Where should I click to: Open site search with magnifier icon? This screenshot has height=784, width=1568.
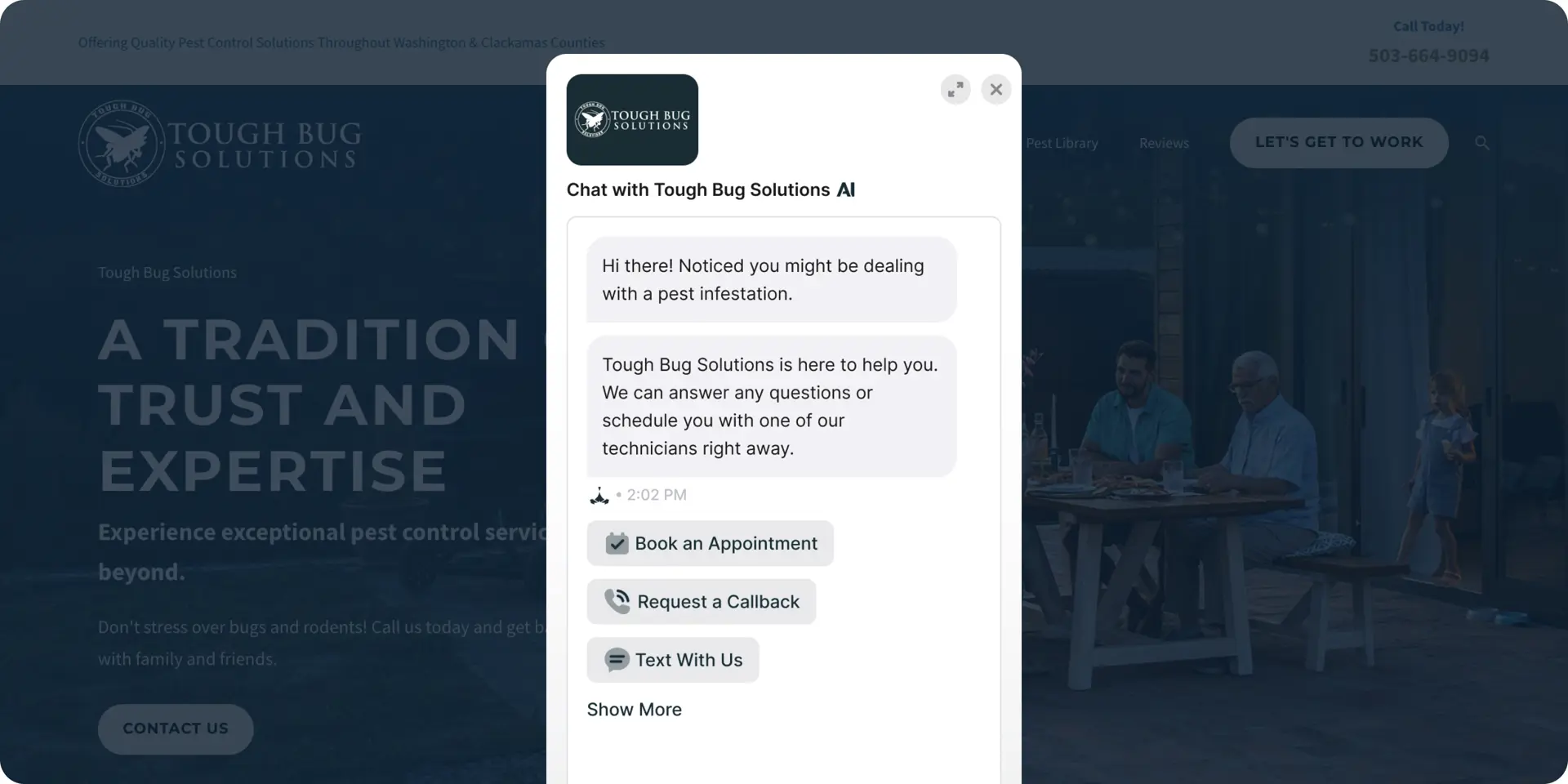pyautogui.click(x=1481, y=143)
